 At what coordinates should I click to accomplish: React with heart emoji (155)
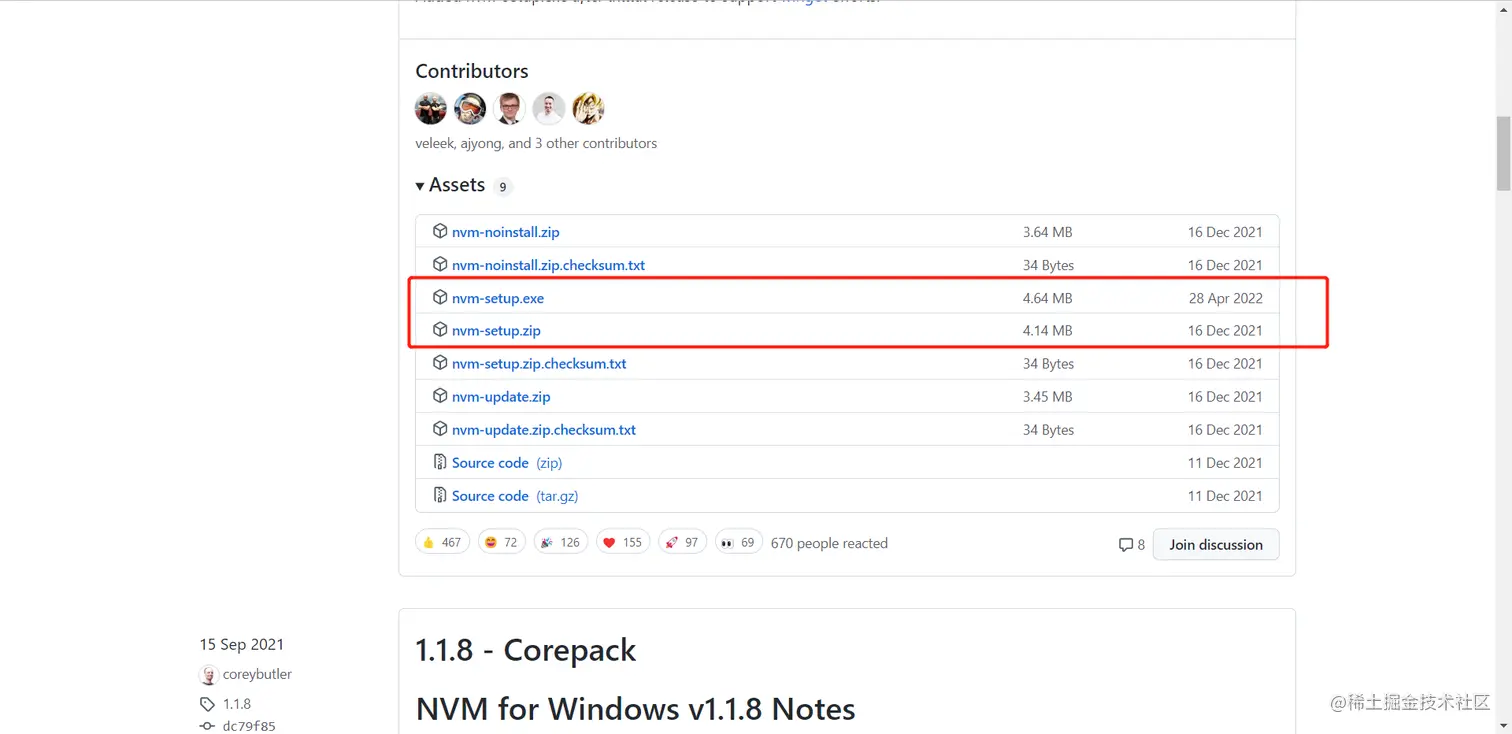[x=623, y=542]
